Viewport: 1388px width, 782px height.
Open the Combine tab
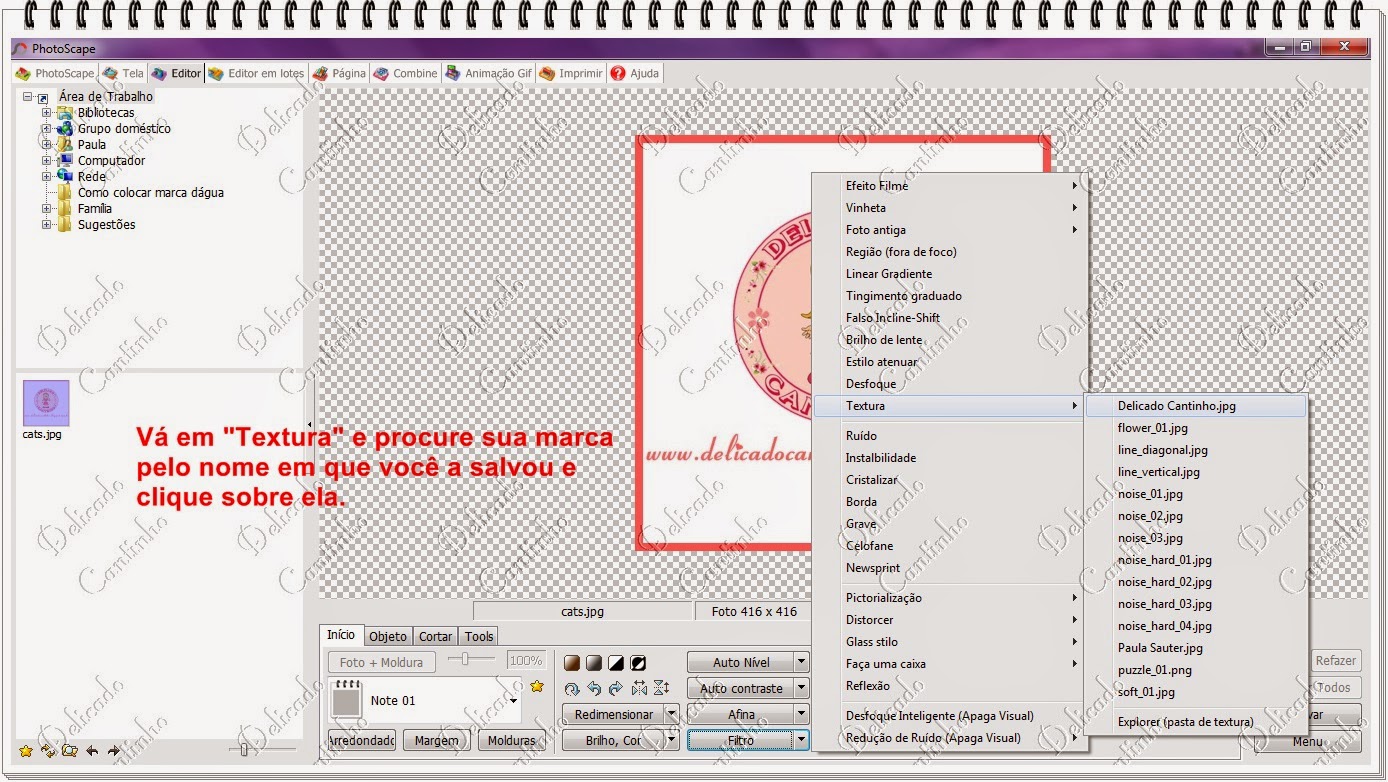405,73
